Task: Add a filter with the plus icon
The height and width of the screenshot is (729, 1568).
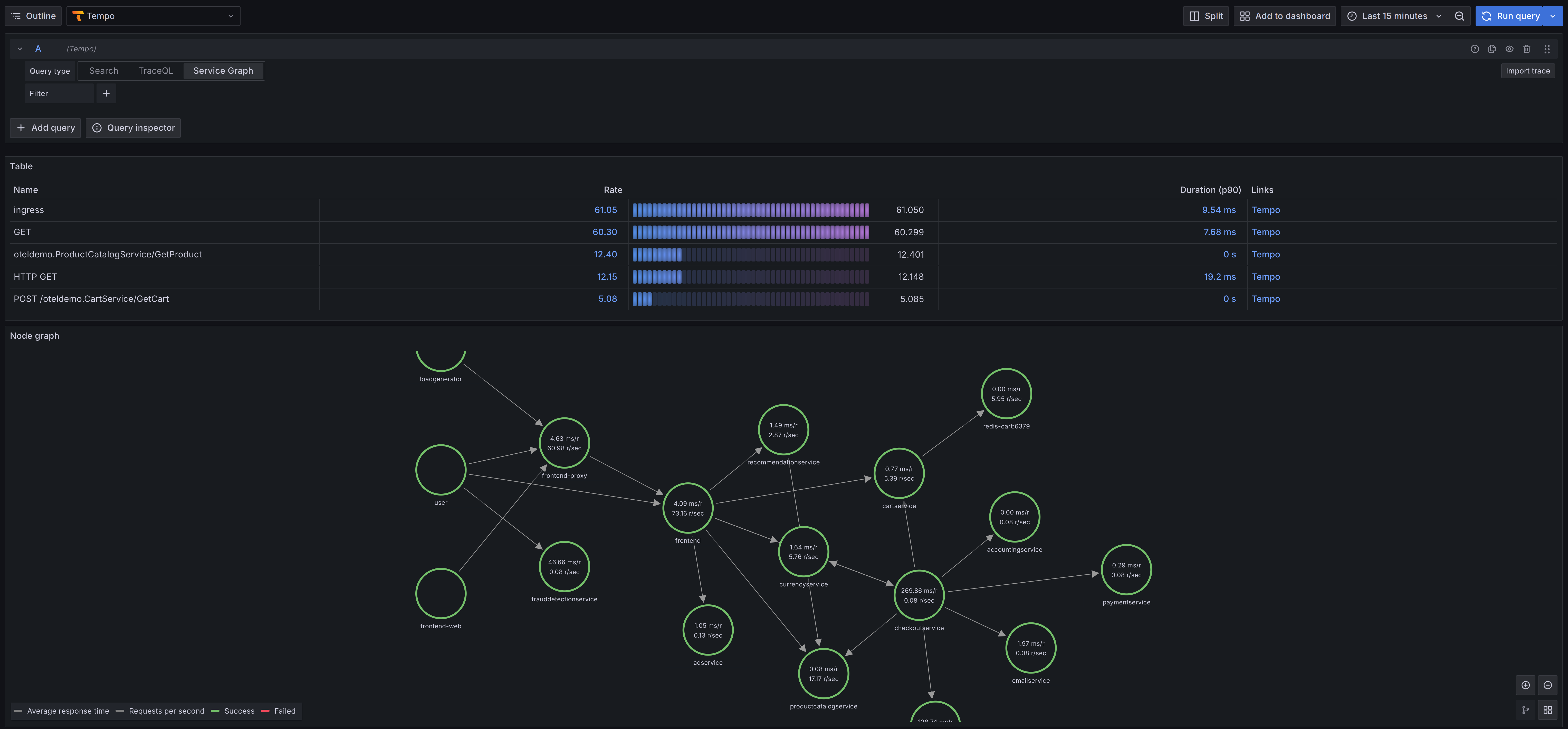Action: 106,93
